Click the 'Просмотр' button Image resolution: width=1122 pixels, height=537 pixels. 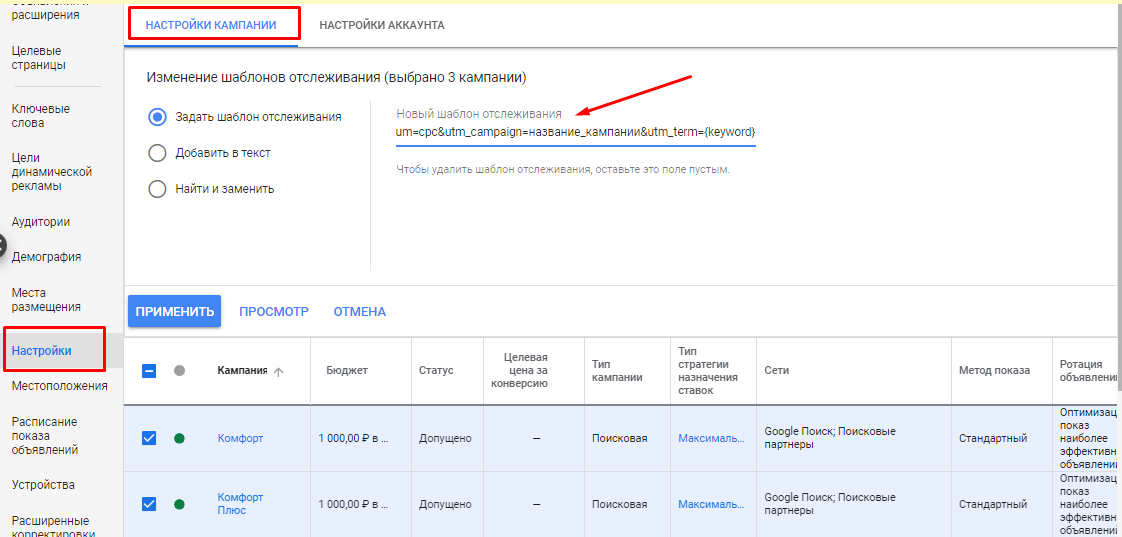pyautogui.click(x=273, y=312)
